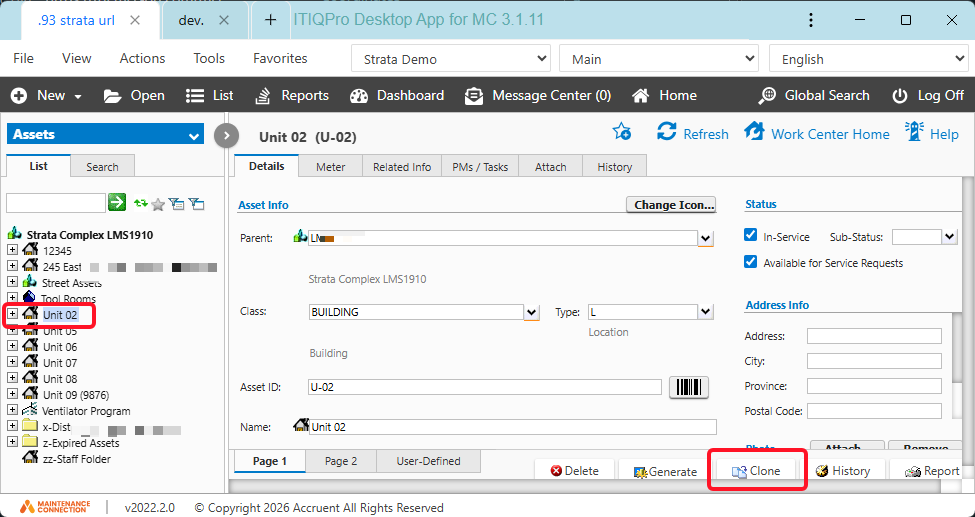Open the Sub-Status dropdown

pos(949,237)
